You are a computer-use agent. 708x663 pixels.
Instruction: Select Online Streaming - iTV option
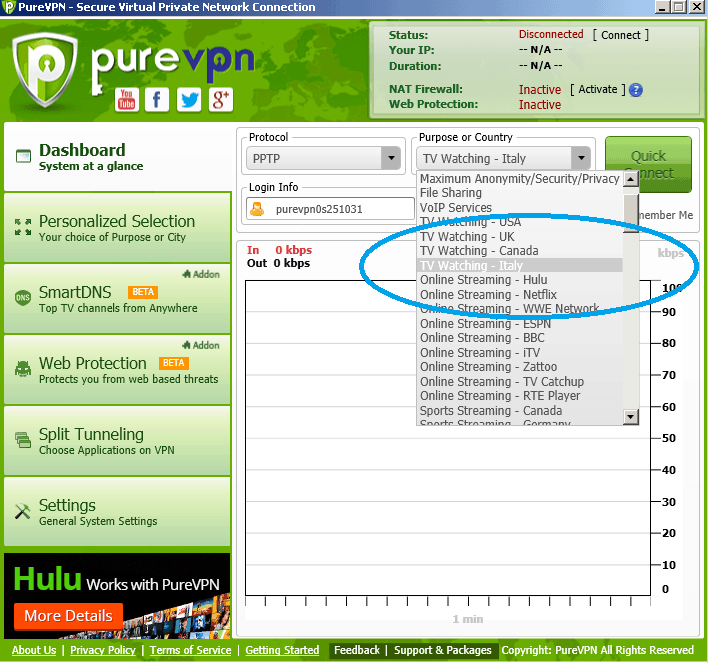(520, 352)
